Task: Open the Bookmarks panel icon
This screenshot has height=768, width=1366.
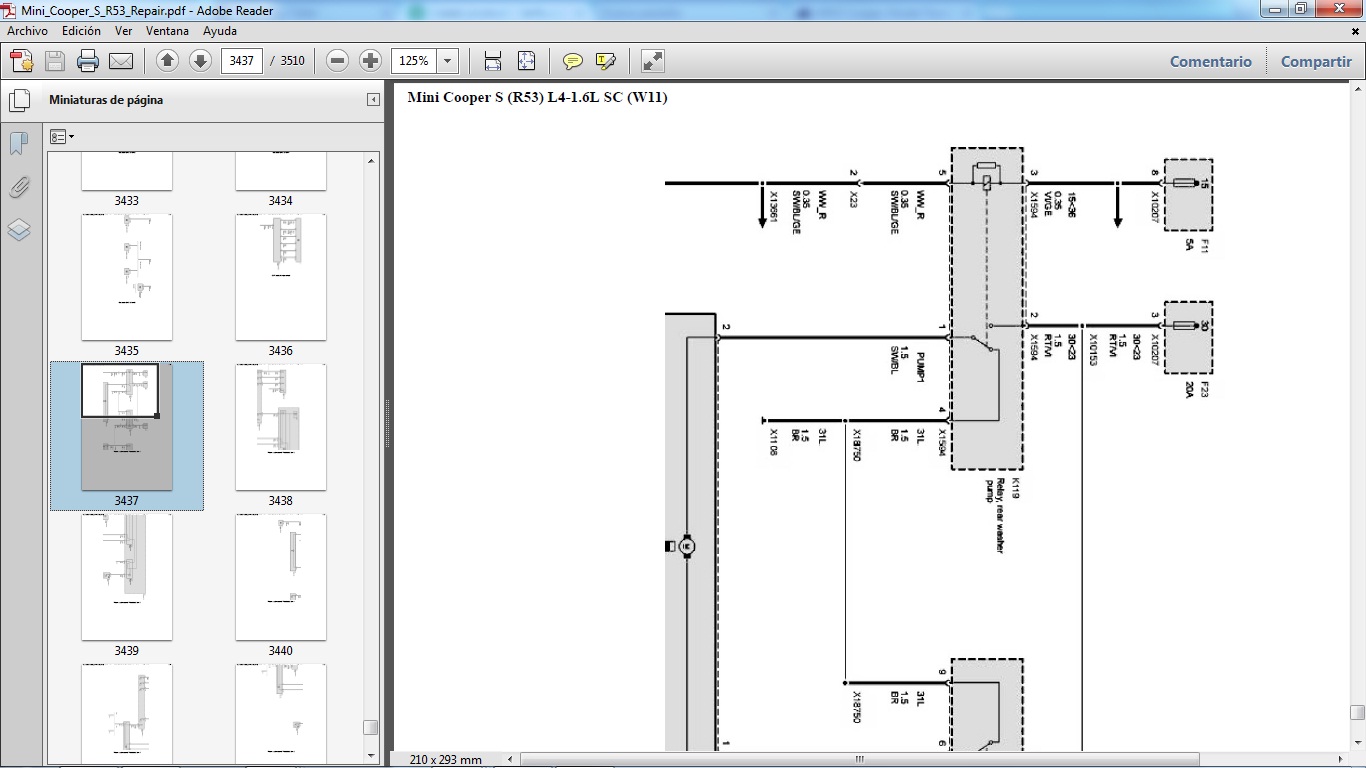Action: [x=19, y=144]
